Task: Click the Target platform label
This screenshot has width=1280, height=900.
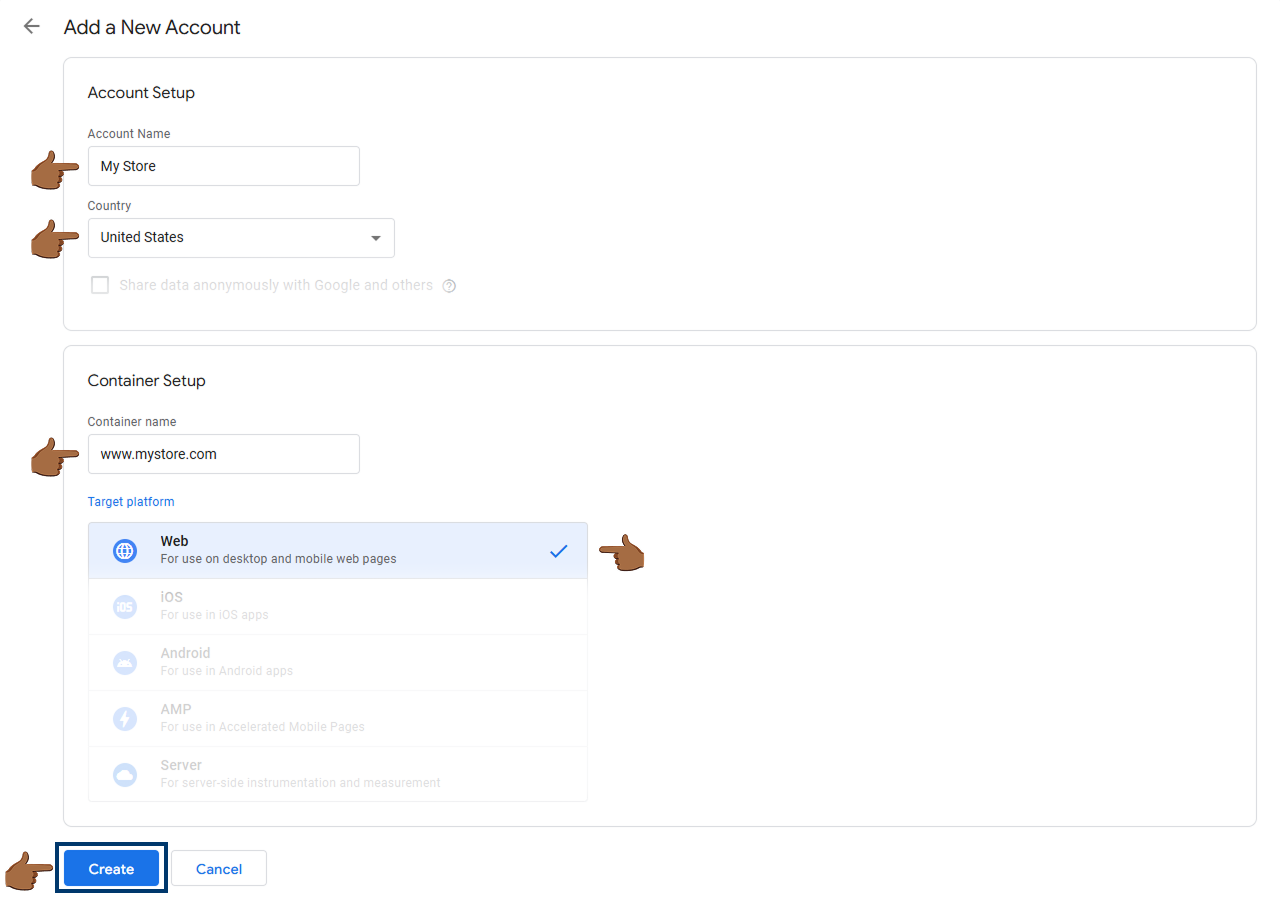Action: click(x=131, y=502)
